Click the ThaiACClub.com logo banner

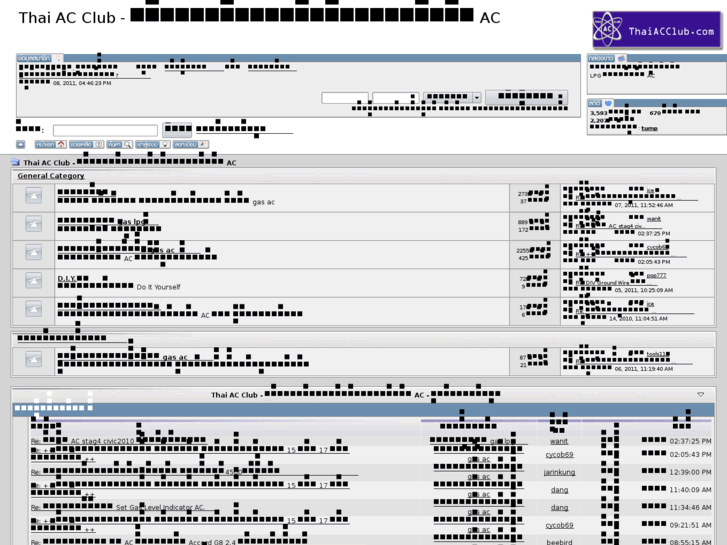click(657, 31)
